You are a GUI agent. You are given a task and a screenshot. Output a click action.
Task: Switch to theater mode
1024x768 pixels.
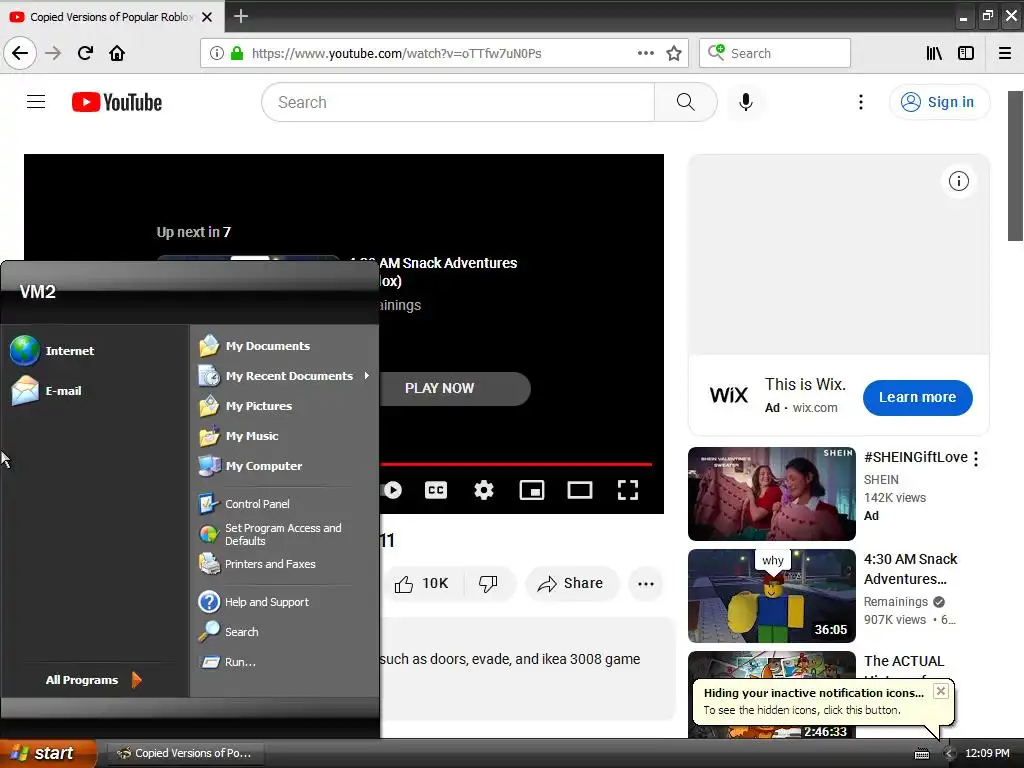coord(579,490)
